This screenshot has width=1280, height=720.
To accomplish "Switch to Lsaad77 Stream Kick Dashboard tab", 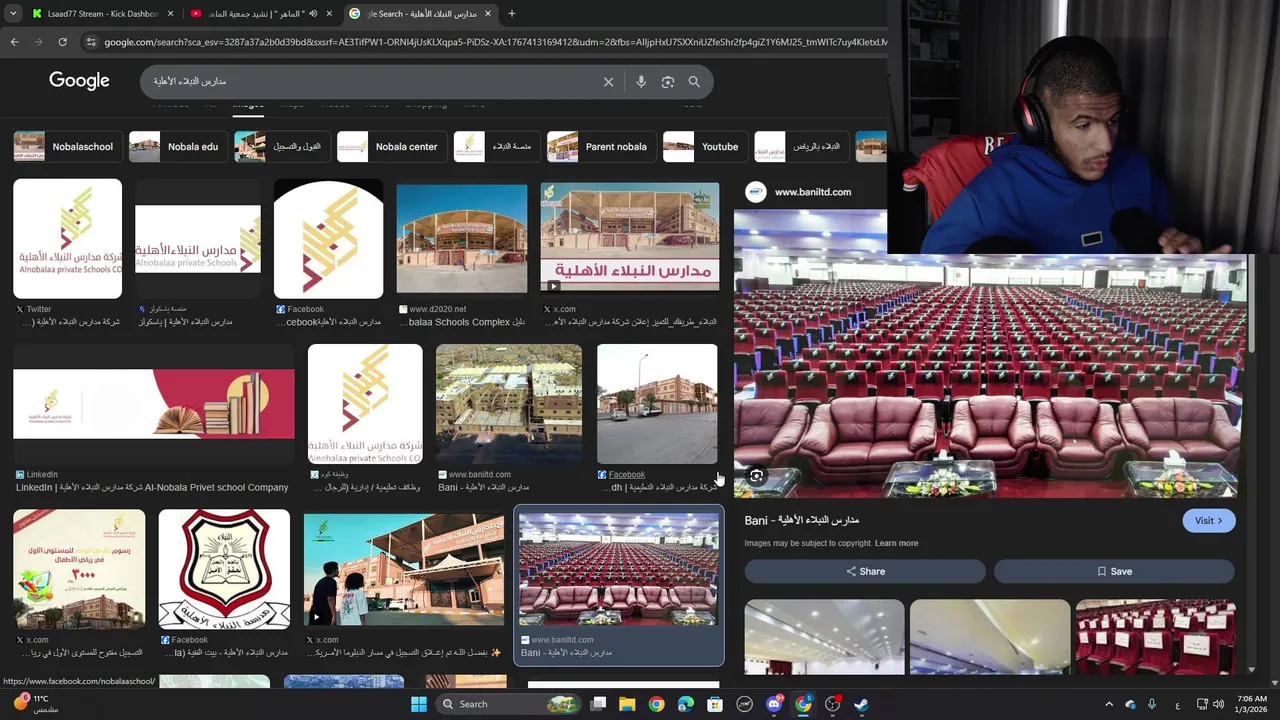I will pyautogui.click(x=102, y=14).
